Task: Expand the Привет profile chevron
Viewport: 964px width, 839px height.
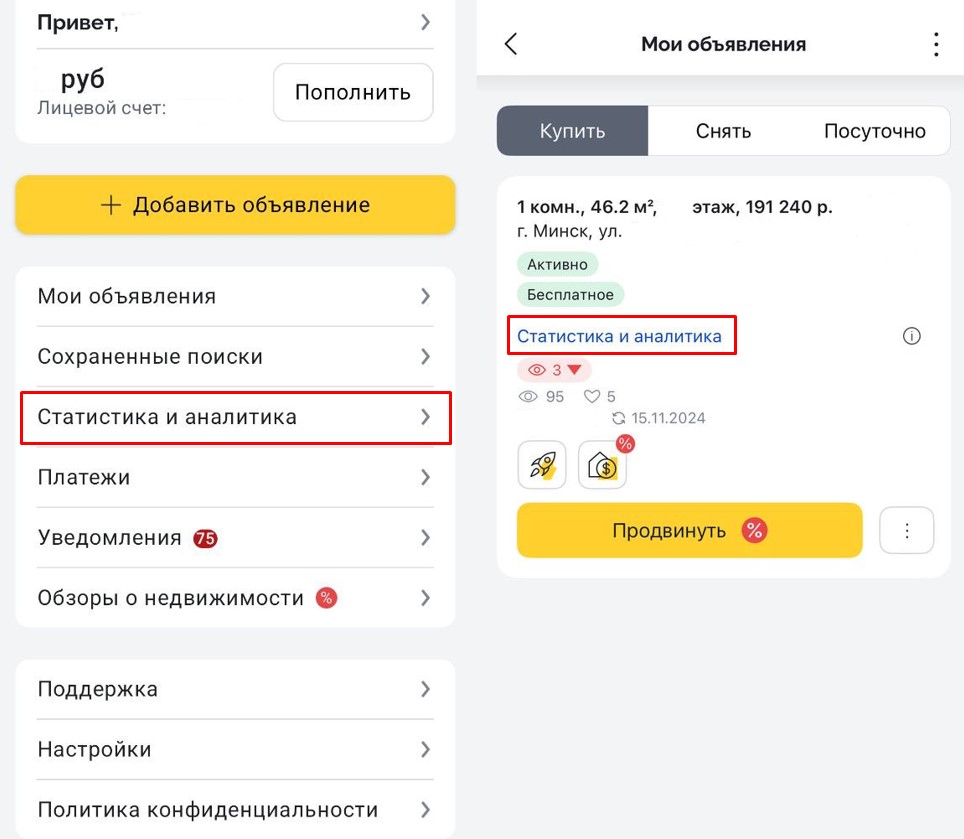Action: (425, 22)
